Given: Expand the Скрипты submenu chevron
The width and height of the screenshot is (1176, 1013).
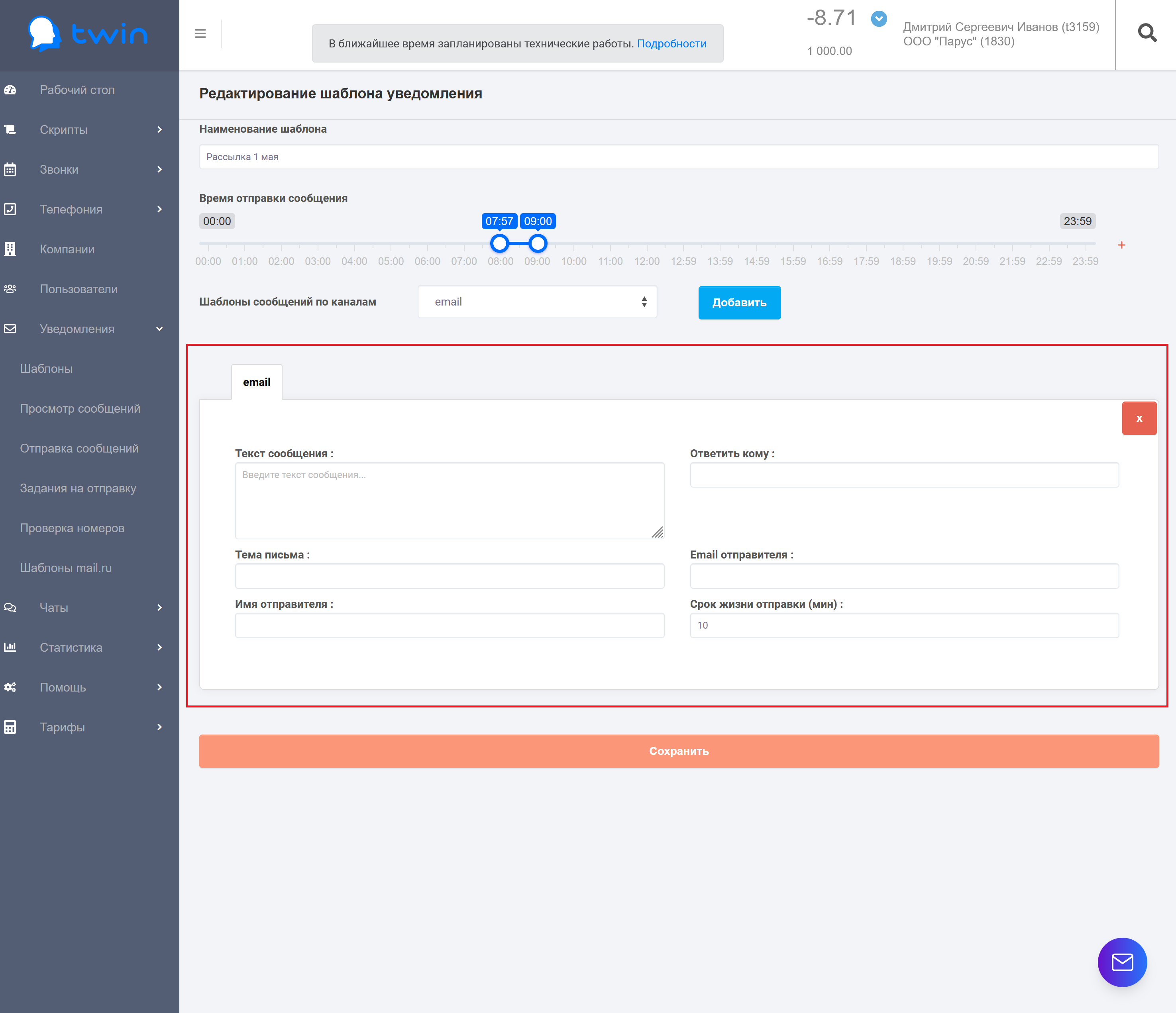Looking at the screenshot, I should (159, 129).
